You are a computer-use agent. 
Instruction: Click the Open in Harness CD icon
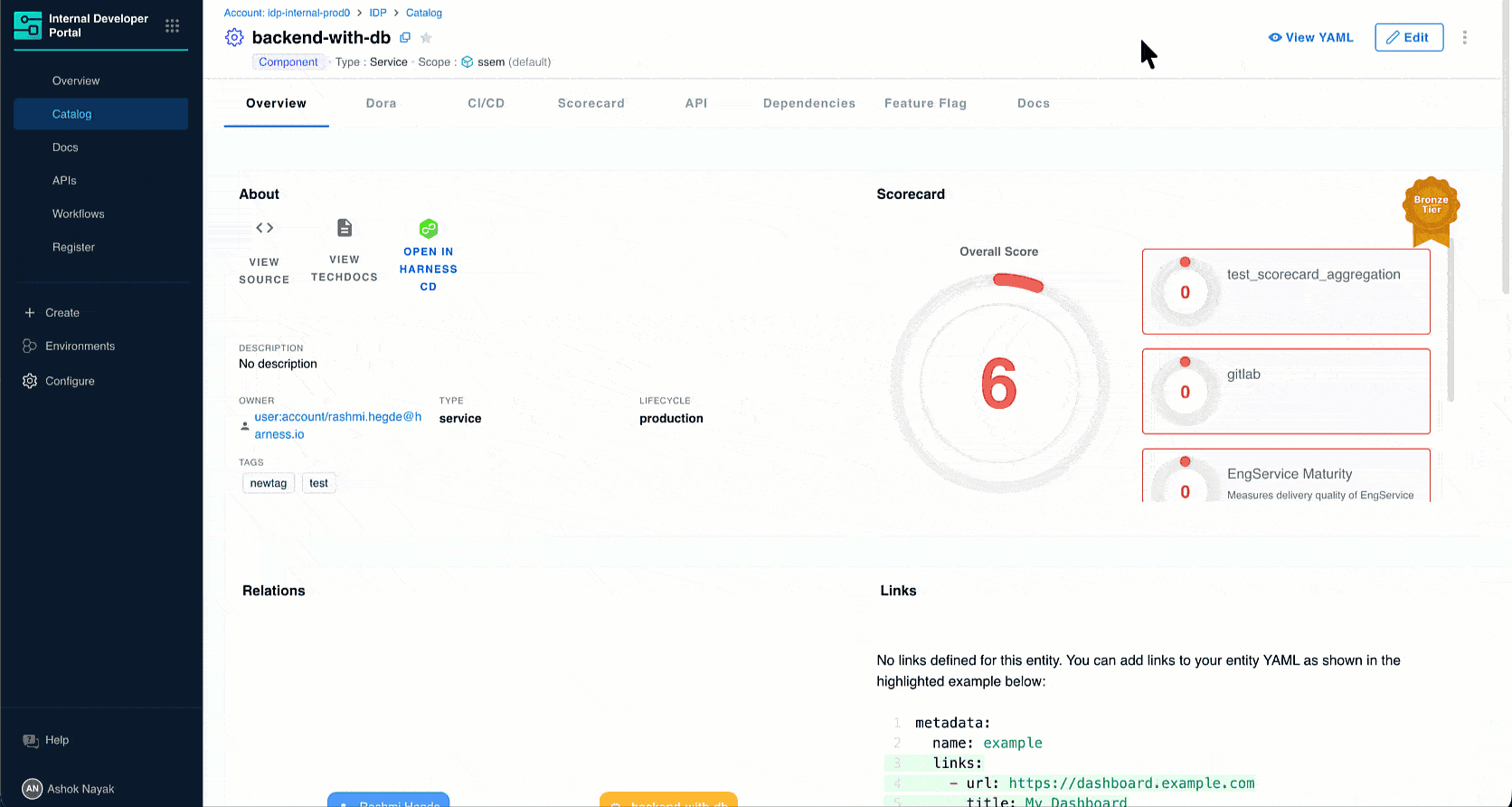(429, 228)
